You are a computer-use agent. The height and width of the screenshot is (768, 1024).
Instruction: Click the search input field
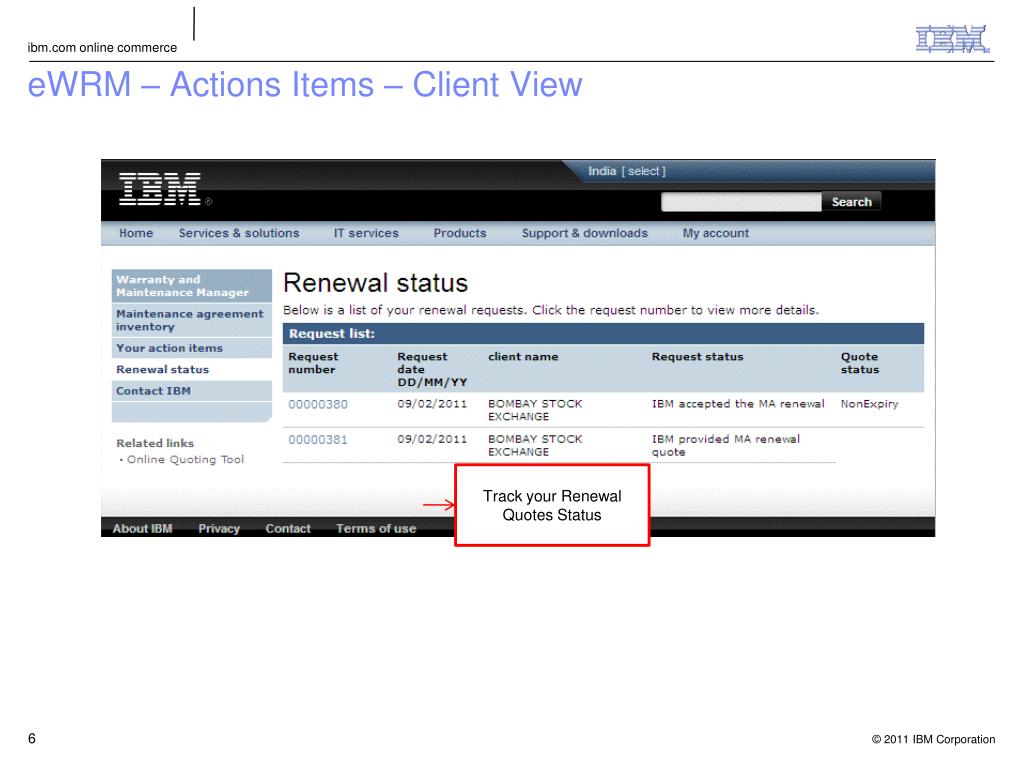741,202
